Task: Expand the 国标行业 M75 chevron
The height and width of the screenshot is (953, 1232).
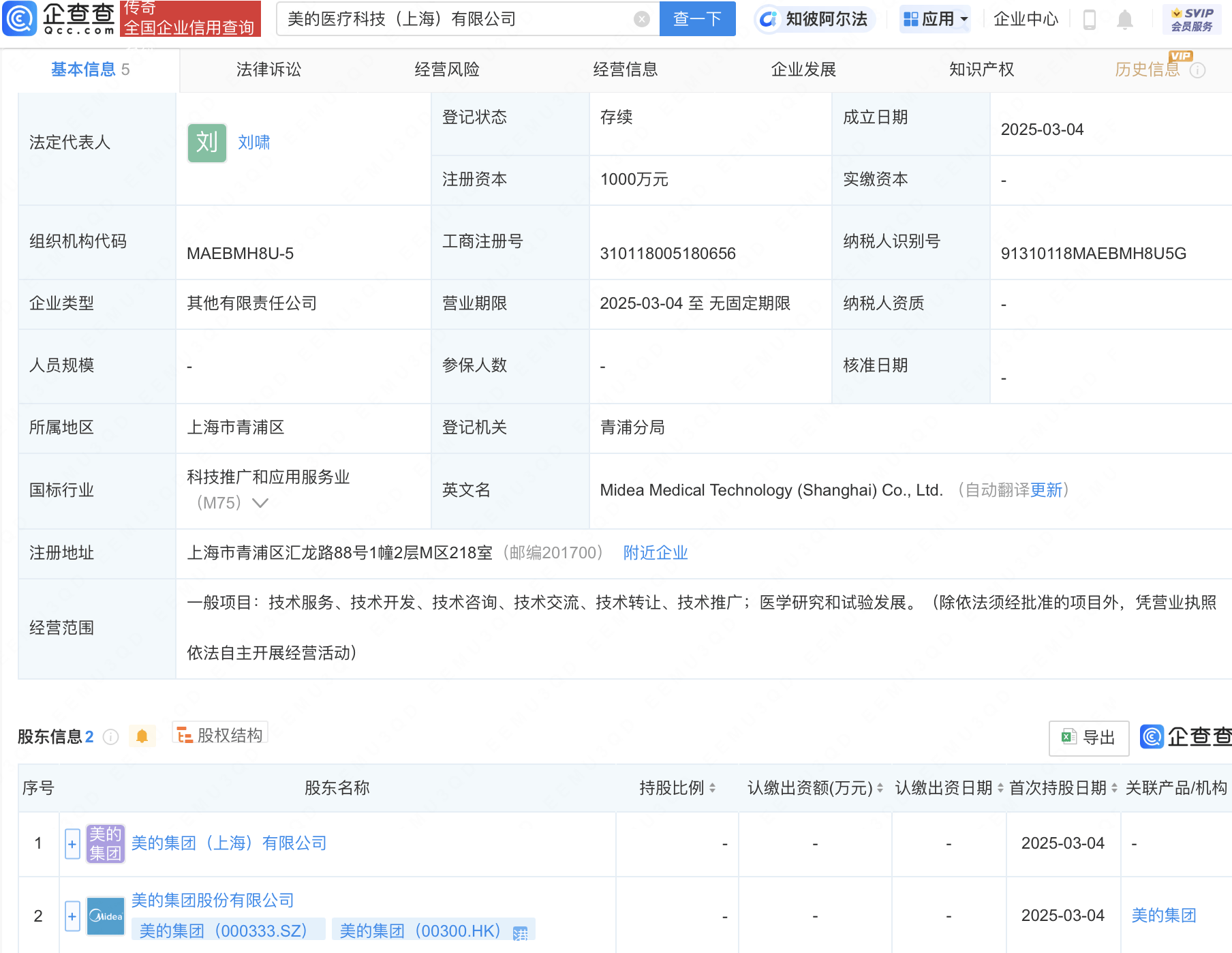Action: 260,503
